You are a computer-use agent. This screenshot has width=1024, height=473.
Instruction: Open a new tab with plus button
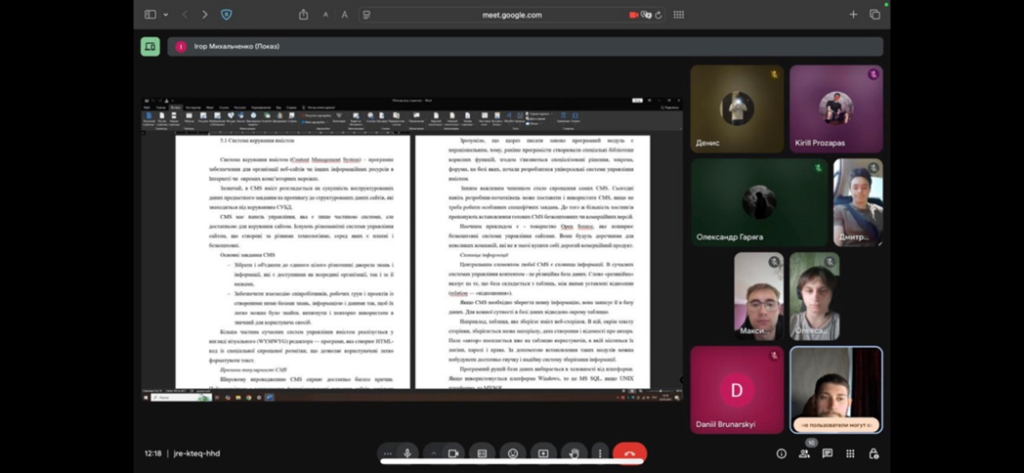tap(853, 14)
